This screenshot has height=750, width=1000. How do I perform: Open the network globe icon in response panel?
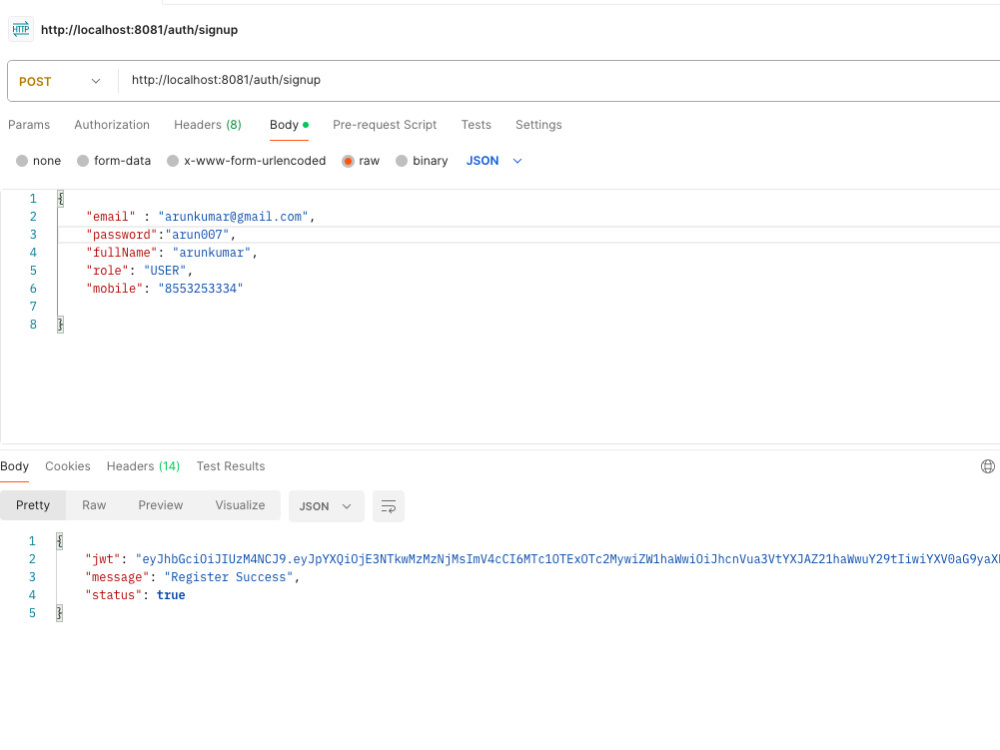coord(987,466)
